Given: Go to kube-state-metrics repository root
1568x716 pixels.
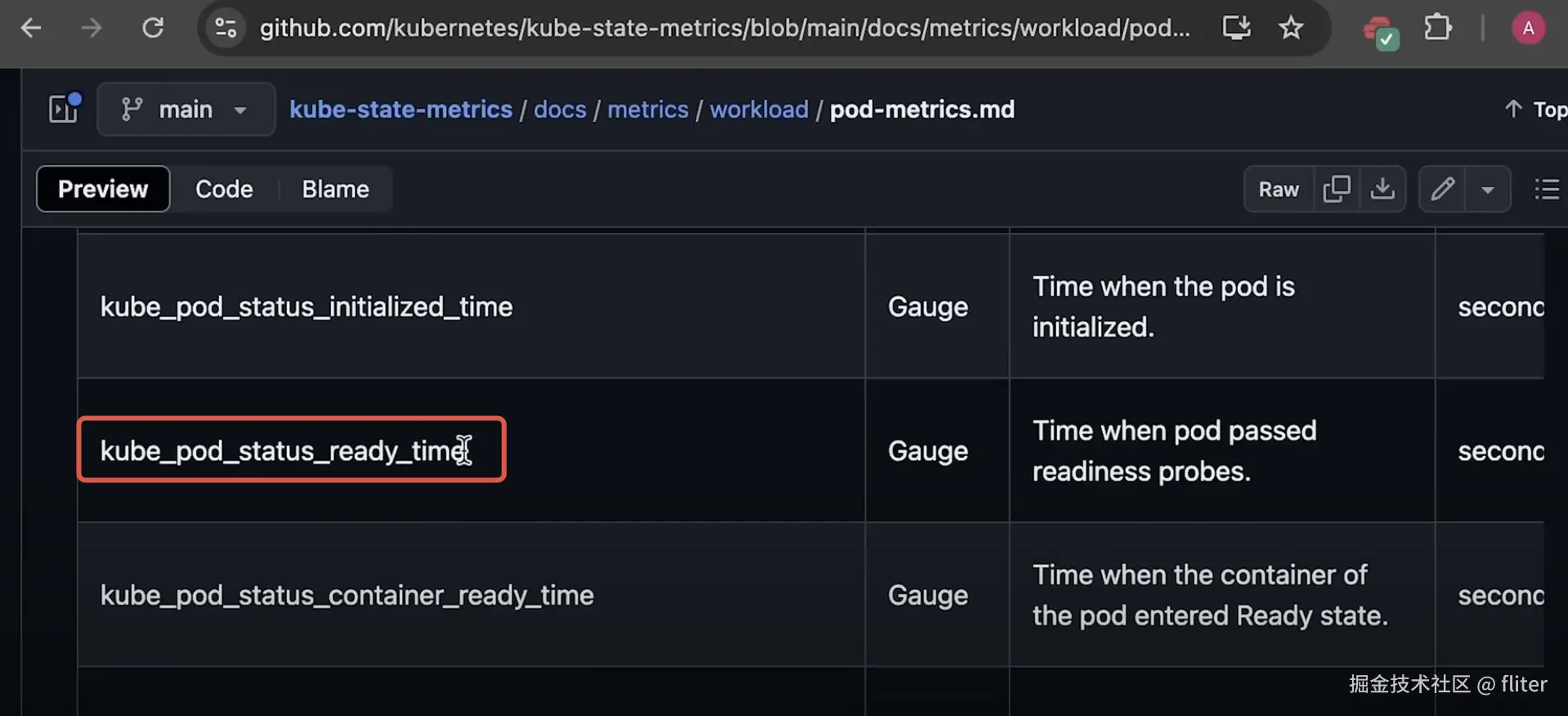Looking at the screenshot, I should [x=401, y=109].
